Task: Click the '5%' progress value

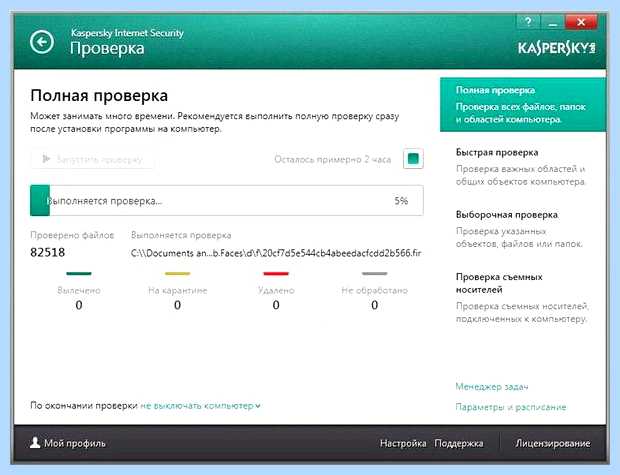Action: [401, 201]
